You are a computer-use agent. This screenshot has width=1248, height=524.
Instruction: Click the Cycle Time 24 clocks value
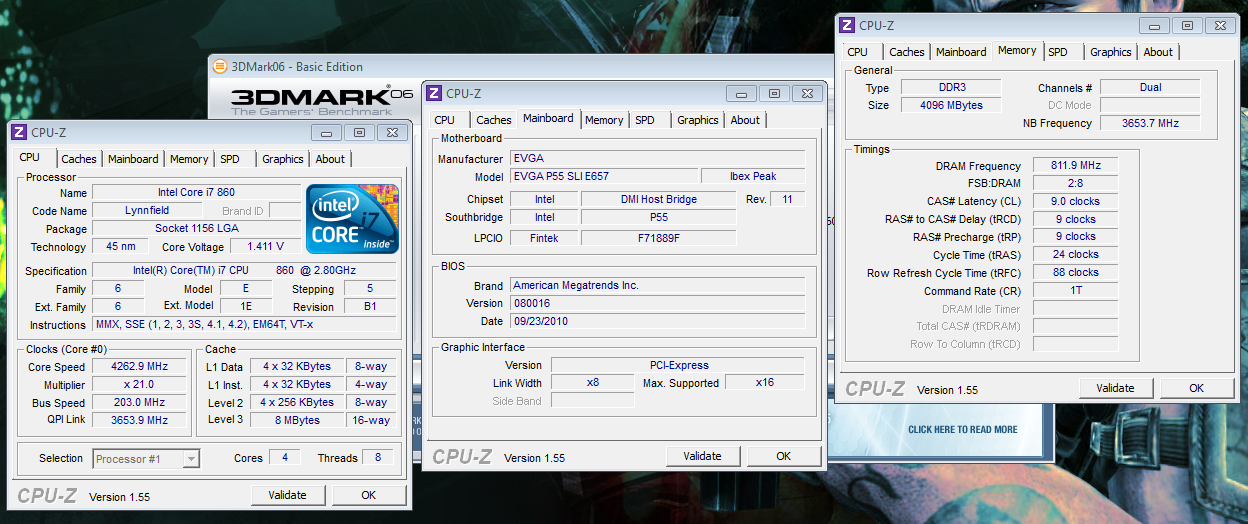tap(1075, 254)
